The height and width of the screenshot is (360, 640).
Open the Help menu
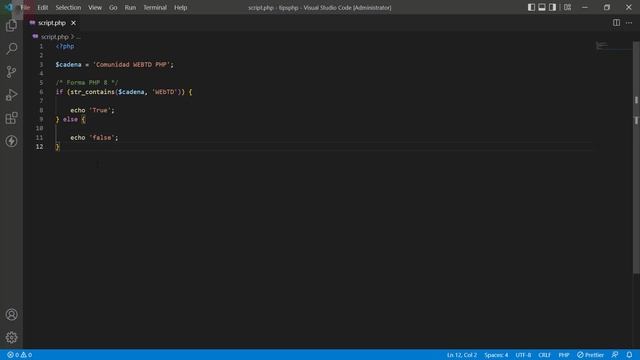[180, 7]
